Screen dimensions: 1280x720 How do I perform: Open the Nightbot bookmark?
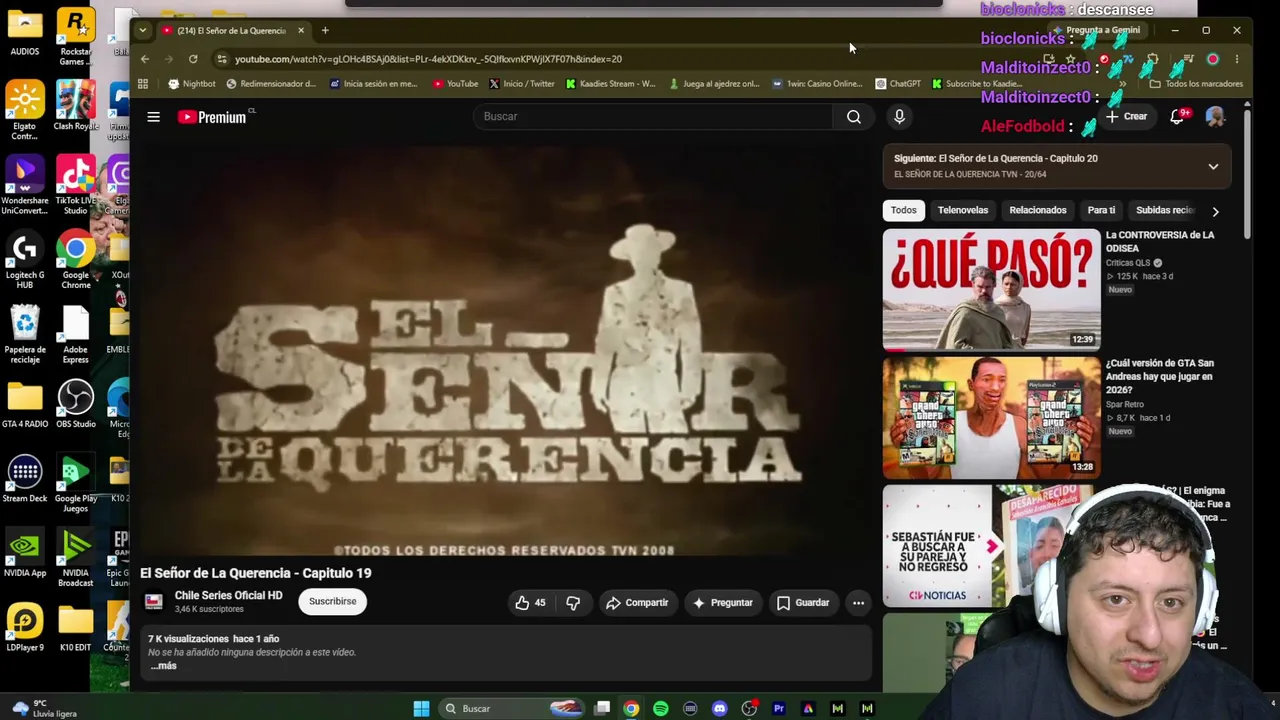point(192,84)
